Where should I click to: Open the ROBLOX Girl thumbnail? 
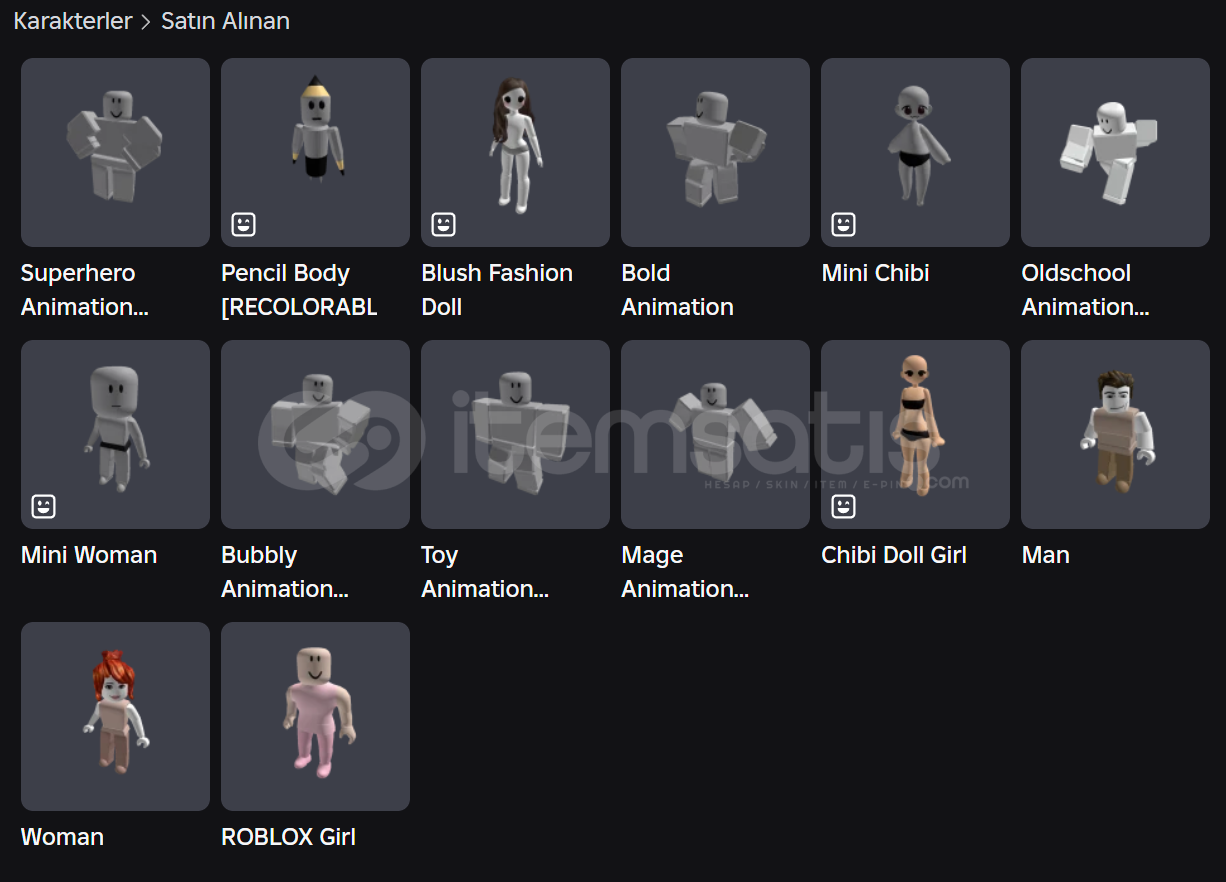pos(315,716)
